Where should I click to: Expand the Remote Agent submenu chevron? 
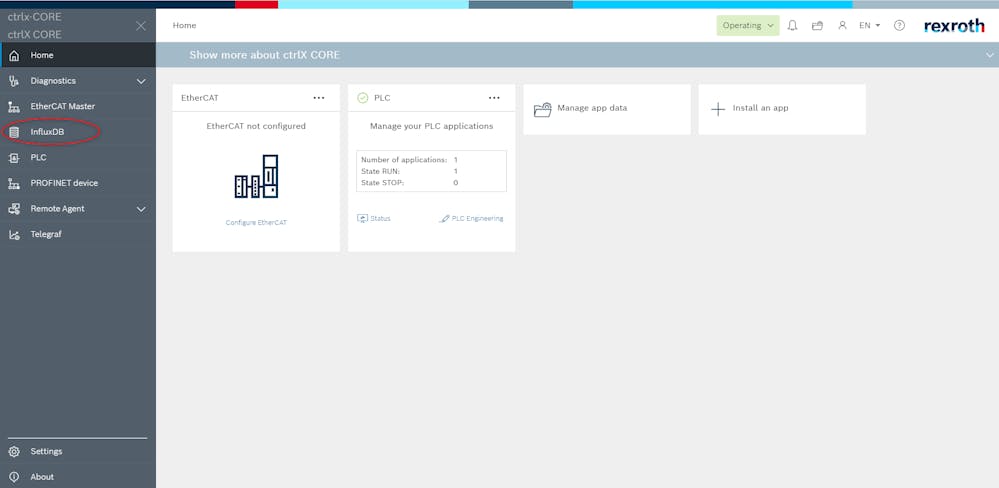(x=141, y=209)
